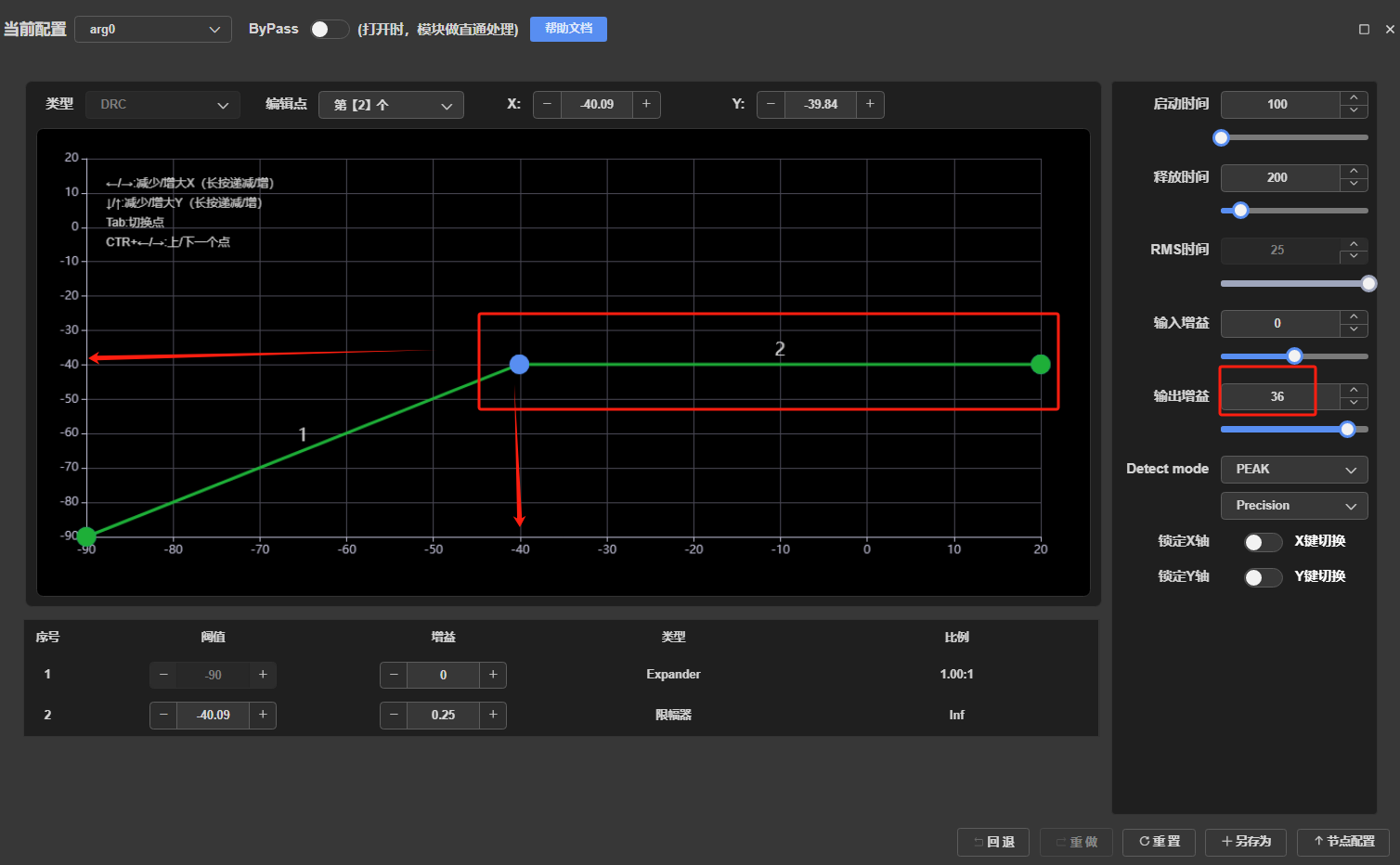1400x865 pixels.
Task: Open the Precision dropdown
Action: tap(1294, 506)
